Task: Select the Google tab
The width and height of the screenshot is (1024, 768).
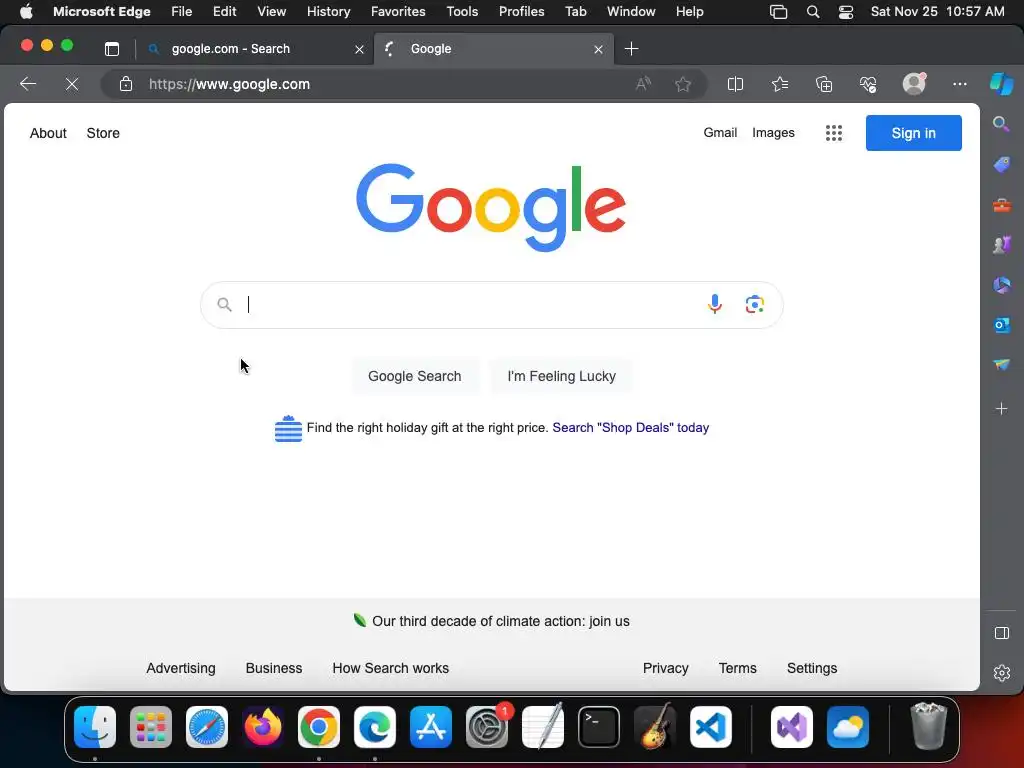Action: 494,49
